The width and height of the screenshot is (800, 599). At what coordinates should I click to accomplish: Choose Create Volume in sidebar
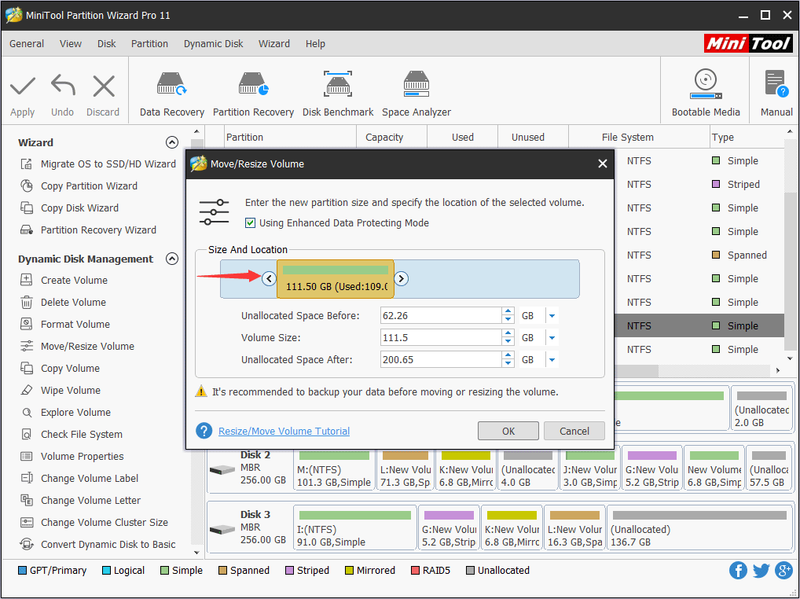[x=64, y=280]
